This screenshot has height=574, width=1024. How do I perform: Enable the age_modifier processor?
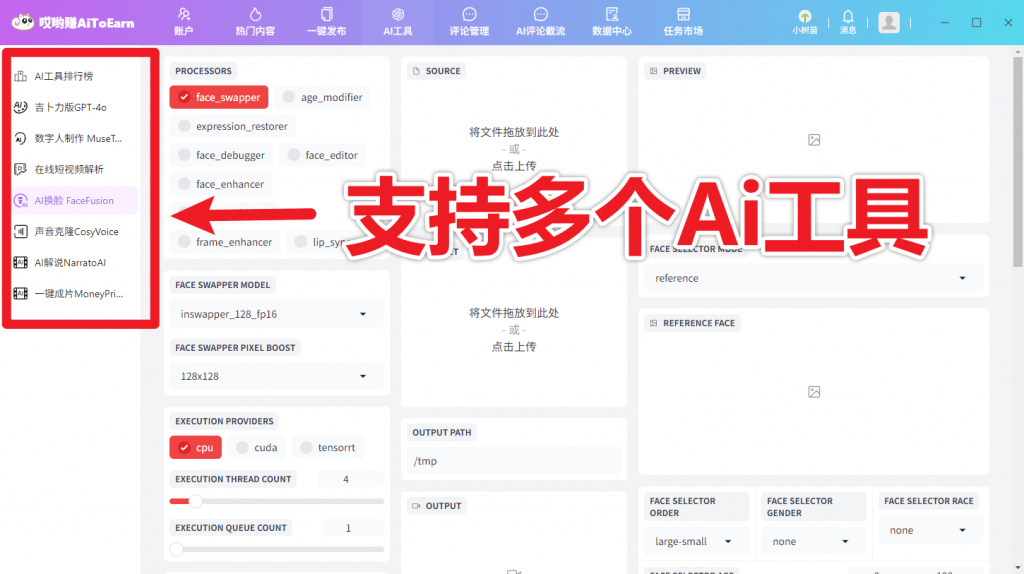[x=289, y=97]
